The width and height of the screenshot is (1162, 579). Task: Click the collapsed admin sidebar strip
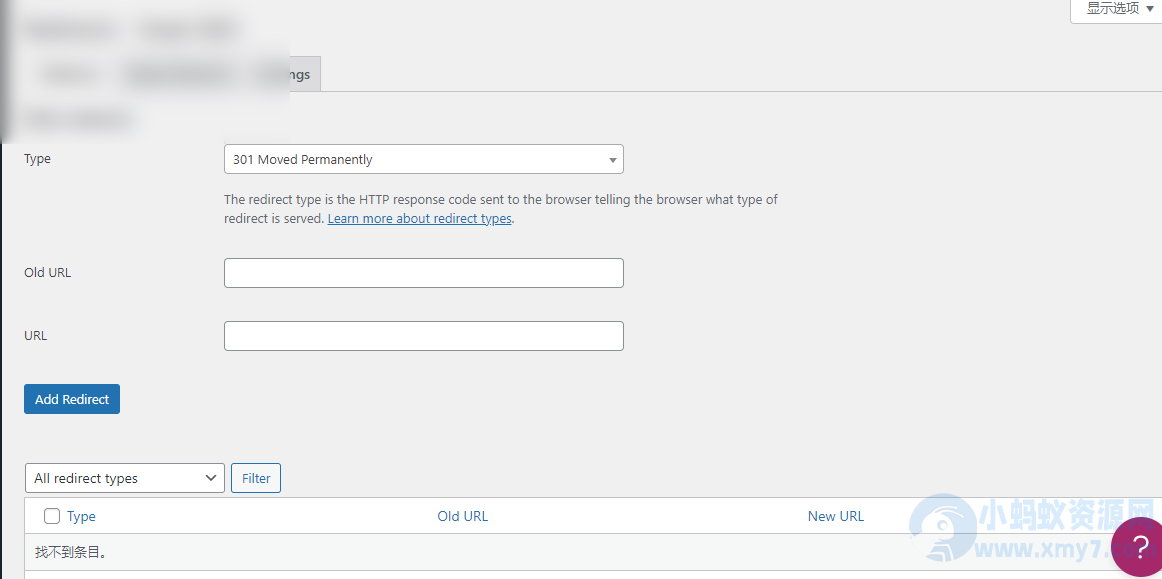tap(5, 70)
